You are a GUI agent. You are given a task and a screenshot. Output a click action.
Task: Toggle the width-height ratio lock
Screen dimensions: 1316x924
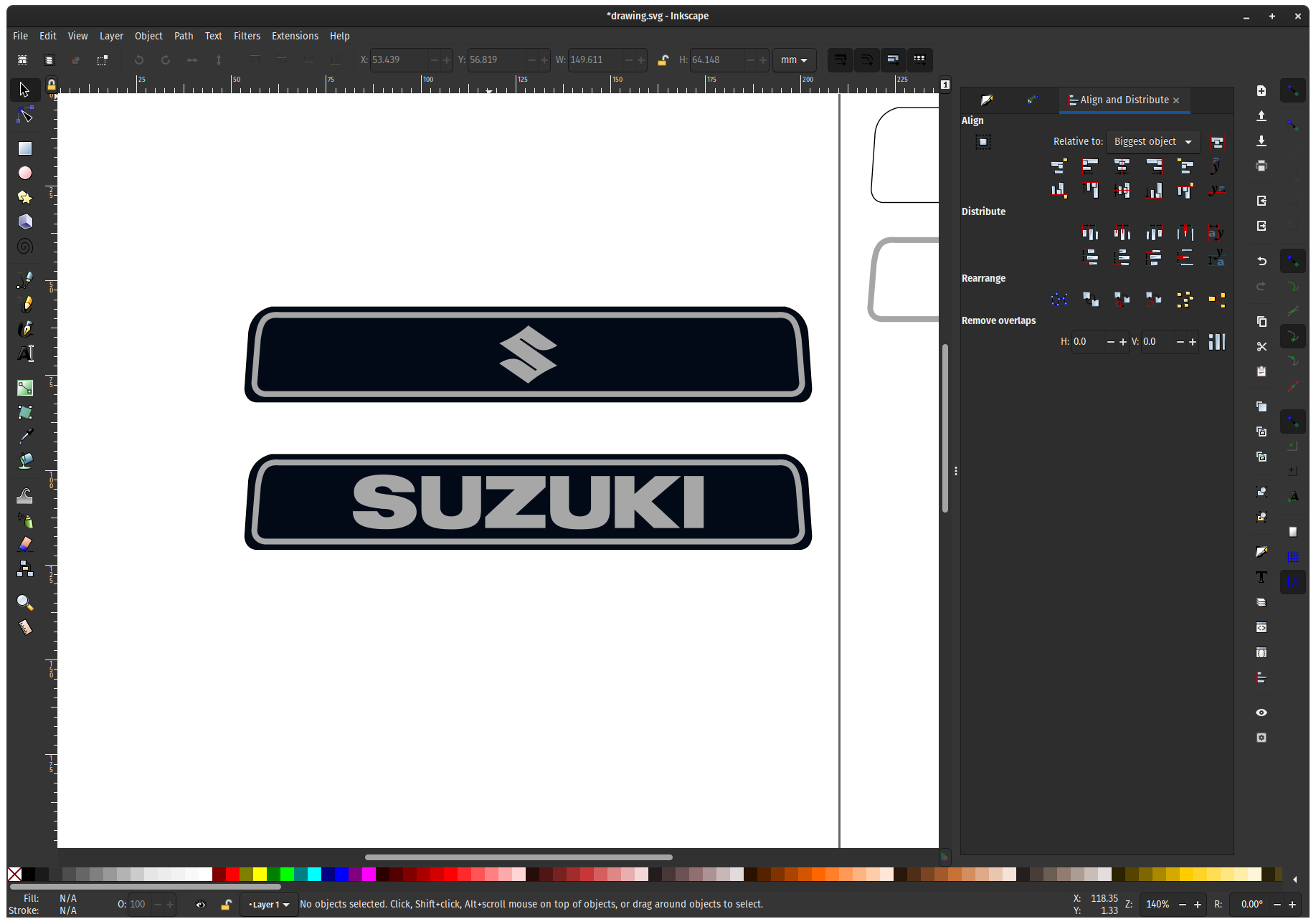pyautogui.click(x=663, y=60)
